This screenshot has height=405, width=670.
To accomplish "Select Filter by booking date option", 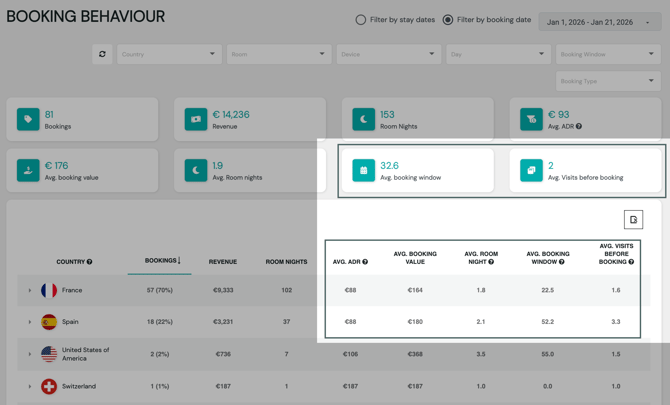I will click(448, 20).
